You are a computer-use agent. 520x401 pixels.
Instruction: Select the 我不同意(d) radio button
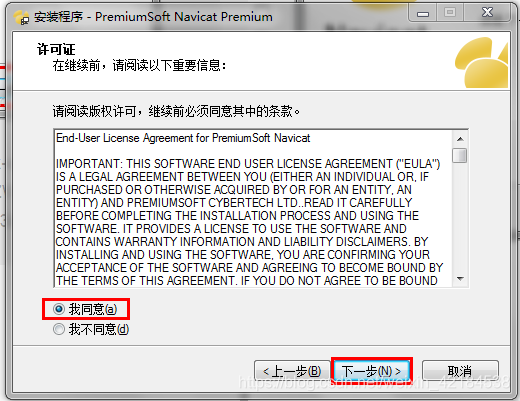pyautogui.click(x=59, y=329)
